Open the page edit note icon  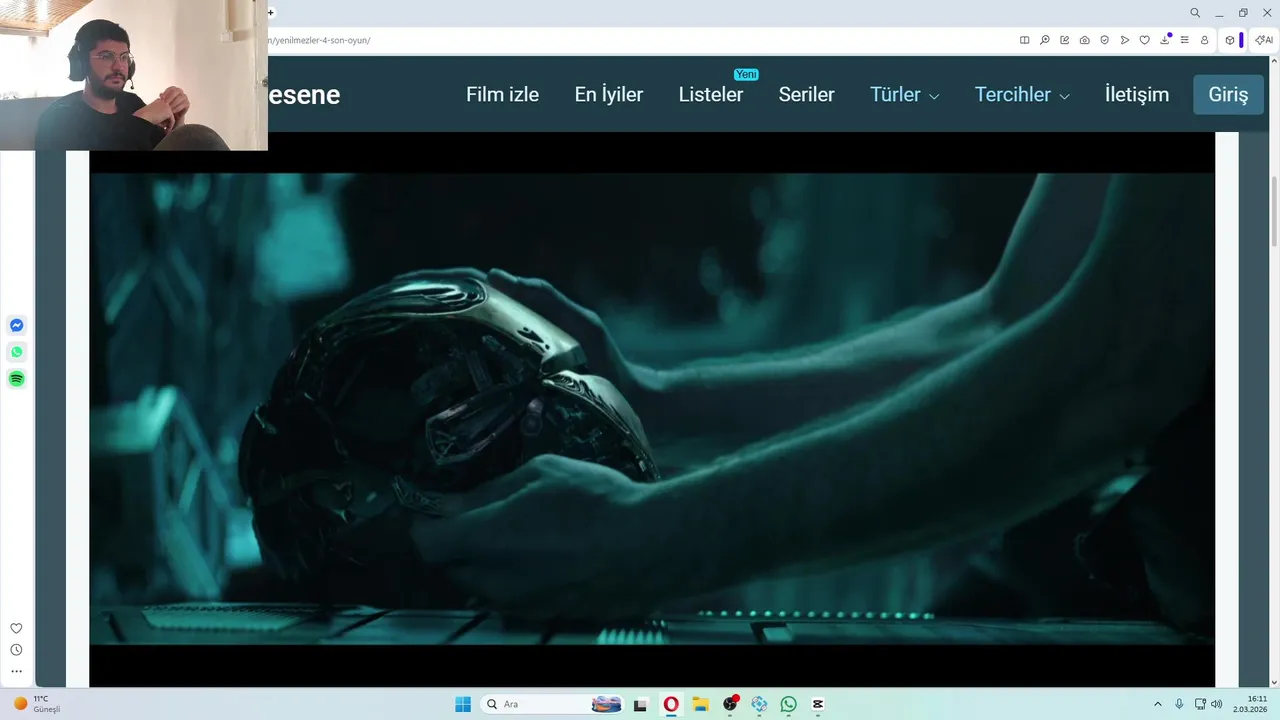(x=1064, y=40)
